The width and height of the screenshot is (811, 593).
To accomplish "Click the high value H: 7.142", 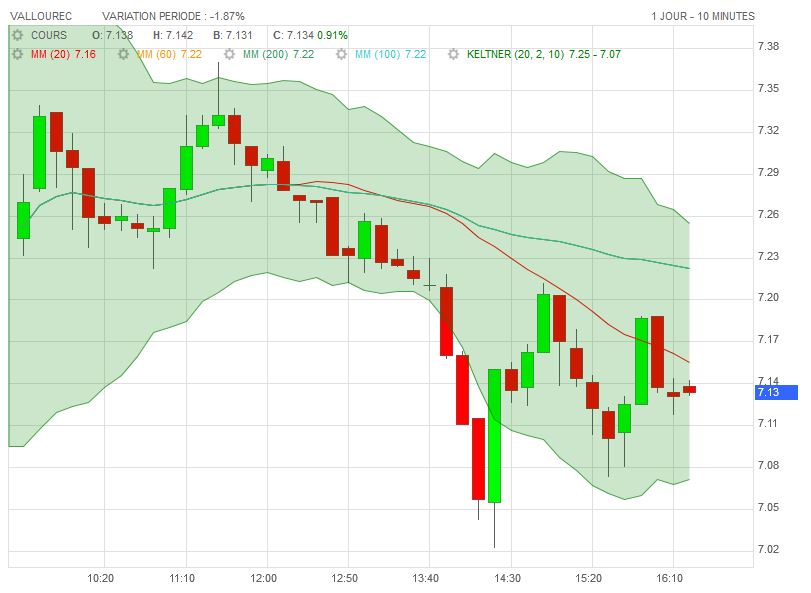I will coord(173,36).
